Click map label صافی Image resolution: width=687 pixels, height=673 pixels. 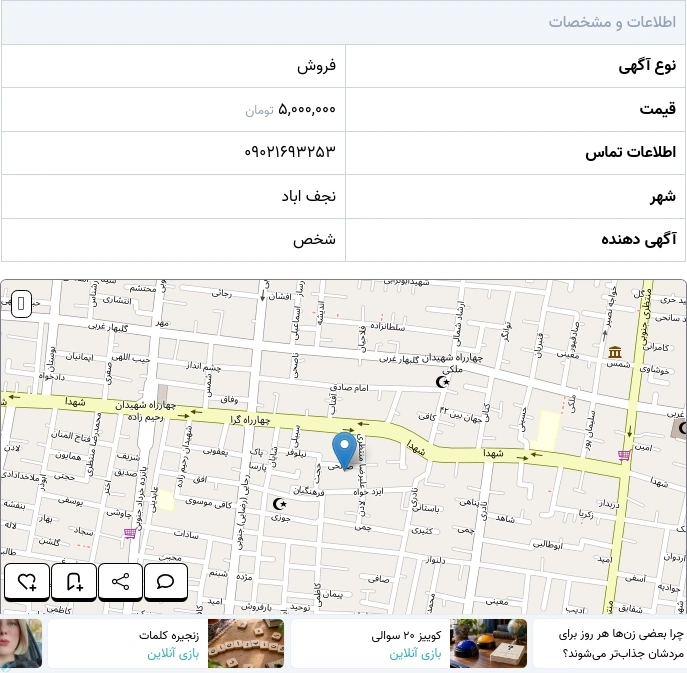tap(378, 579)
